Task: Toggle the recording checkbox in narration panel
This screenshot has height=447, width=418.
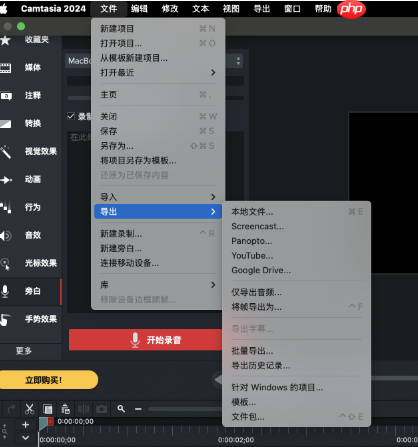Action: (x=71, y=116)
